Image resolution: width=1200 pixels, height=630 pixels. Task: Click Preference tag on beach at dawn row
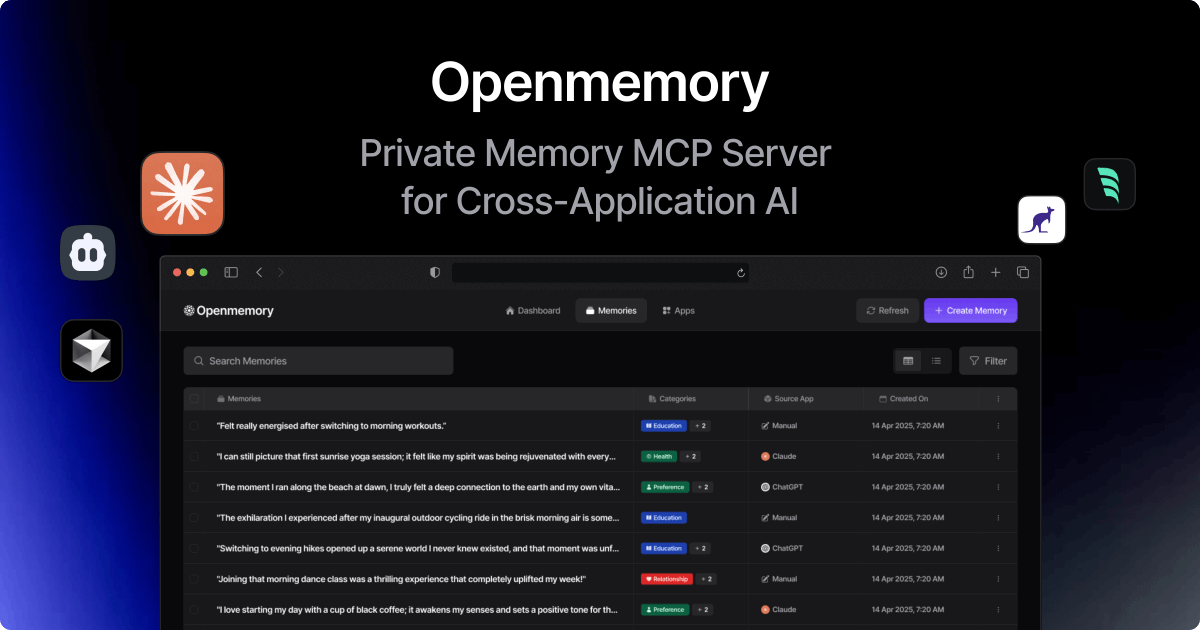[x=665, y=487]
